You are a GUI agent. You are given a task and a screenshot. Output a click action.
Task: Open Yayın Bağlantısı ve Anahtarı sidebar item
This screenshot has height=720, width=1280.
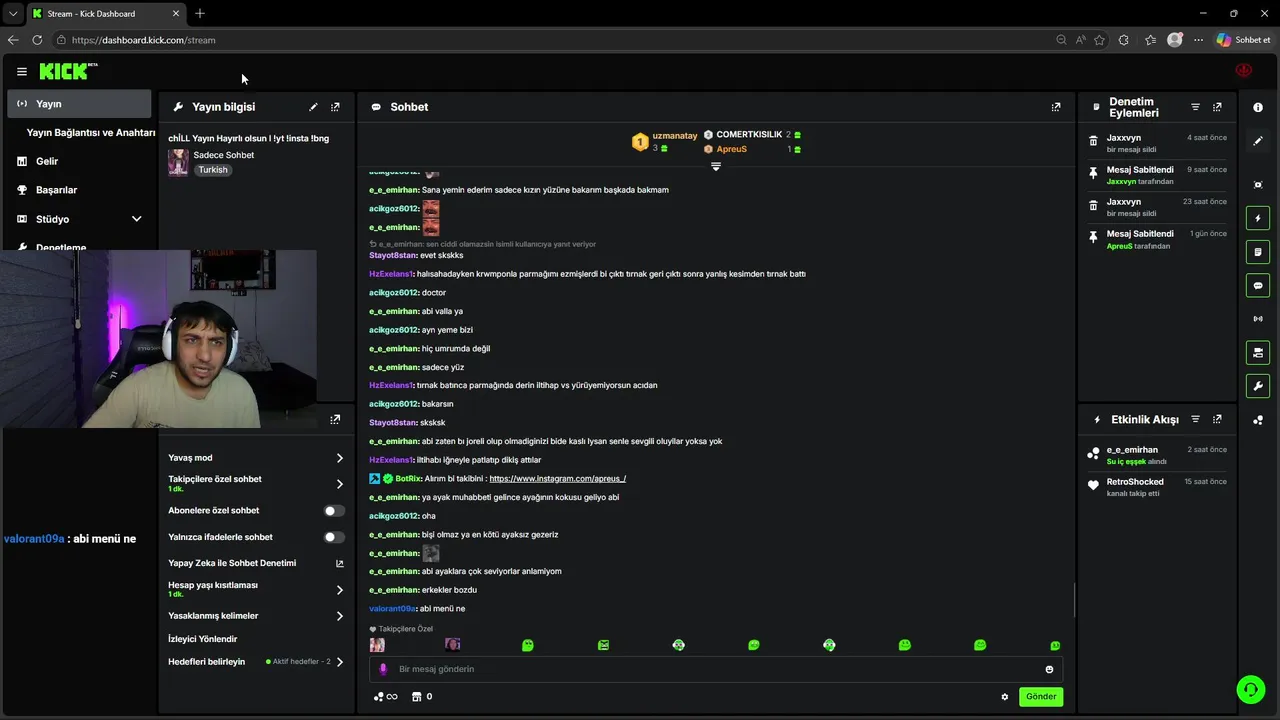coord(91,132)
